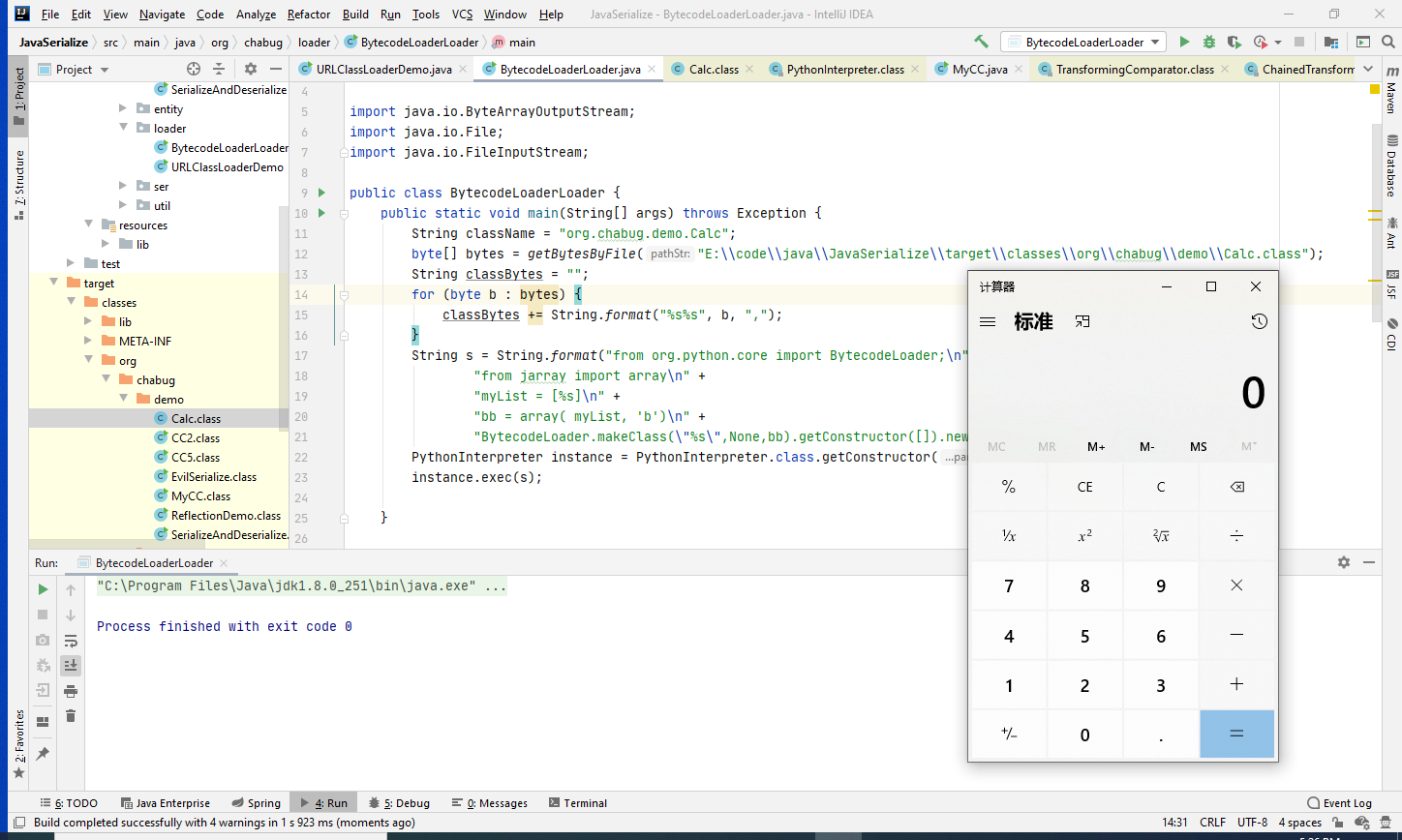The width and height of the screenshot is (1402, 840).
Task: Open Structure side tool window
Action: (x=18, y=185)
